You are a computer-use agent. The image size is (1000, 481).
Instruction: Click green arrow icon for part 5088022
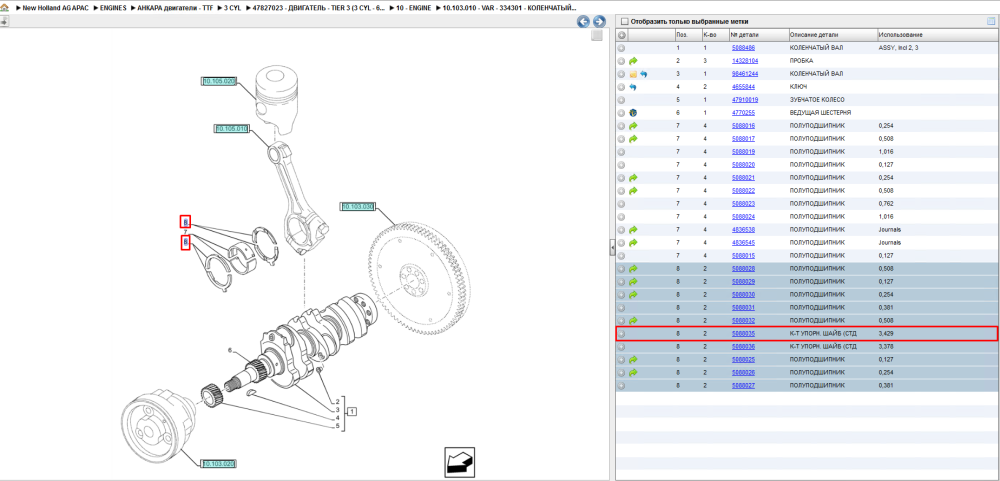coord(633,191)
